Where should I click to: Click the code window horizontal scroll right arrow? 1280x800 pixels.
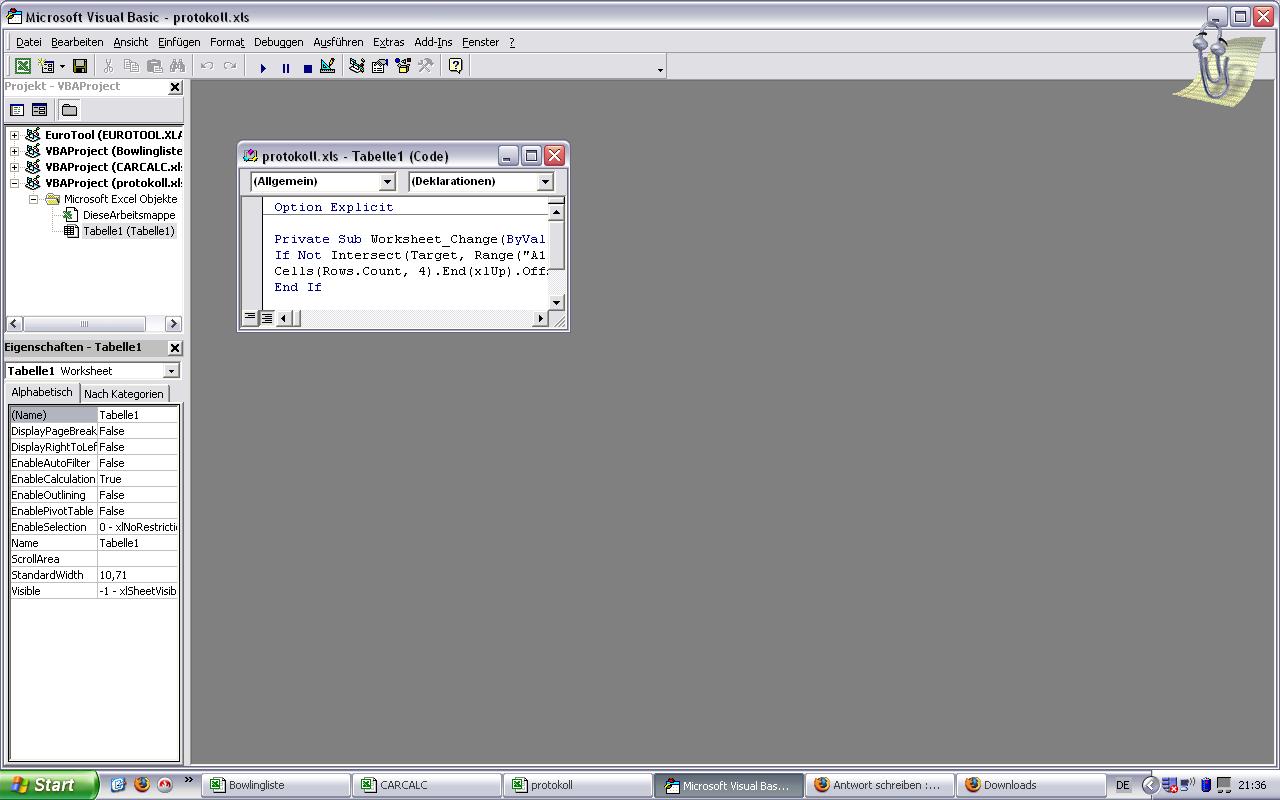coord(541,318)
